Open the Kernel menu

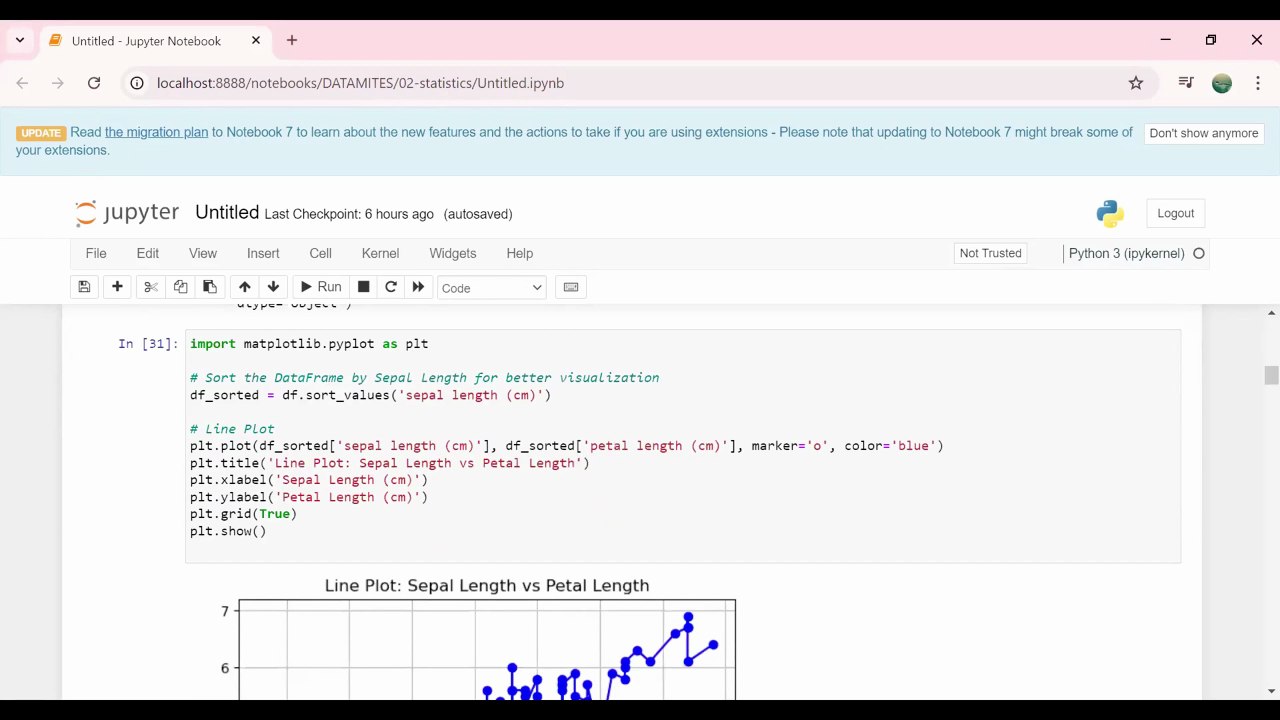(x=380, y=253)
